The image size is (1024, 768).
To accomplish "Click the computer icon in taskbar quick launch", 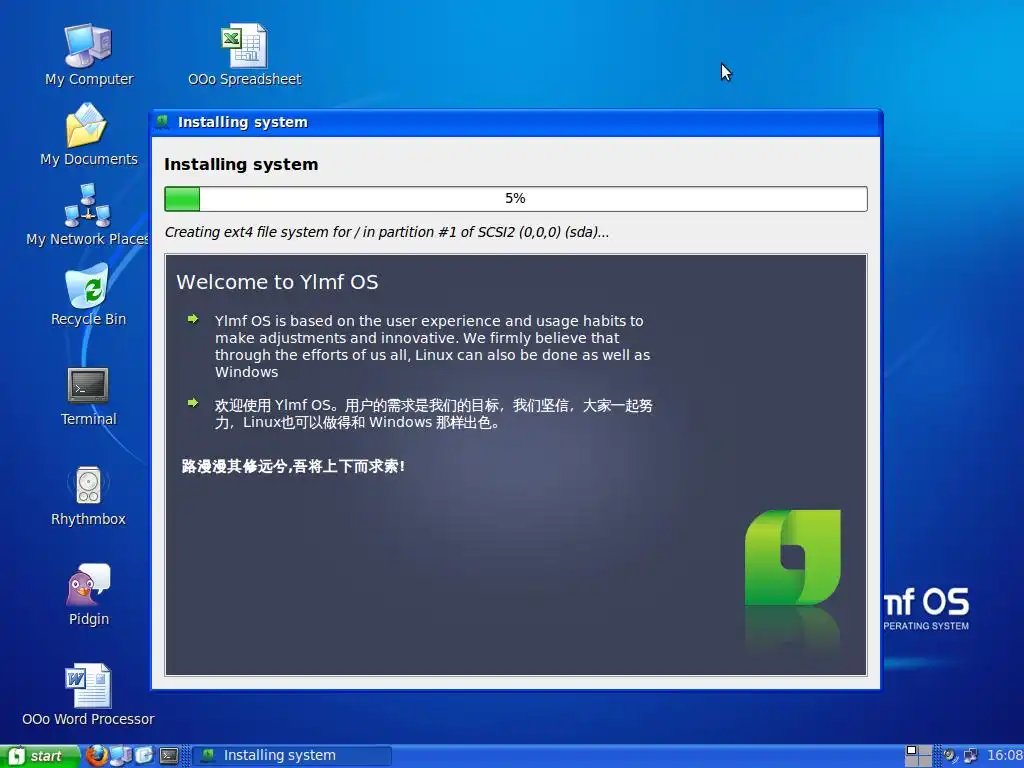I will 121,756.
